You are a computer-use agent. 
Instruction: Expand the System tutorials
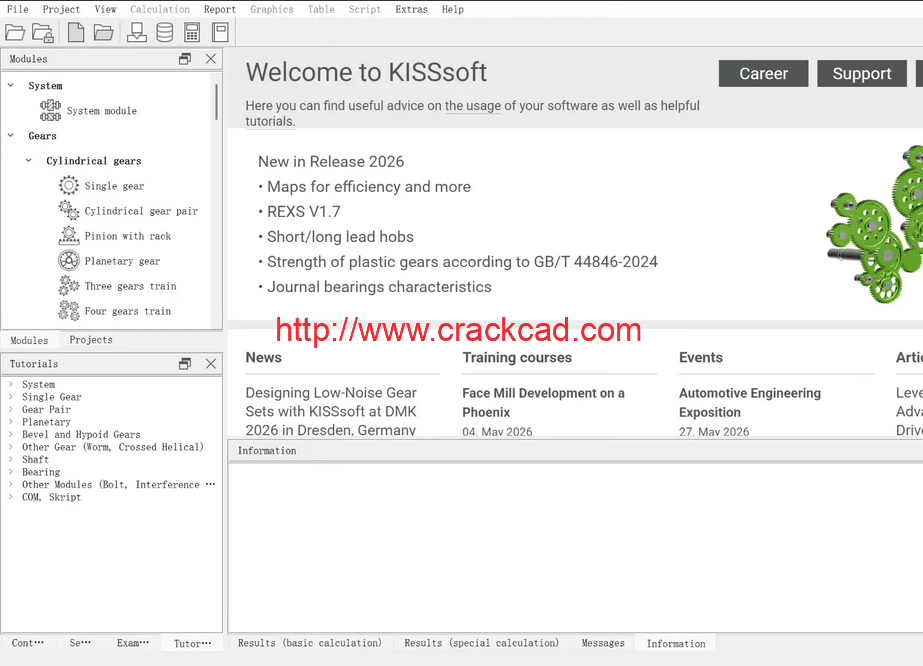point(11,384)
